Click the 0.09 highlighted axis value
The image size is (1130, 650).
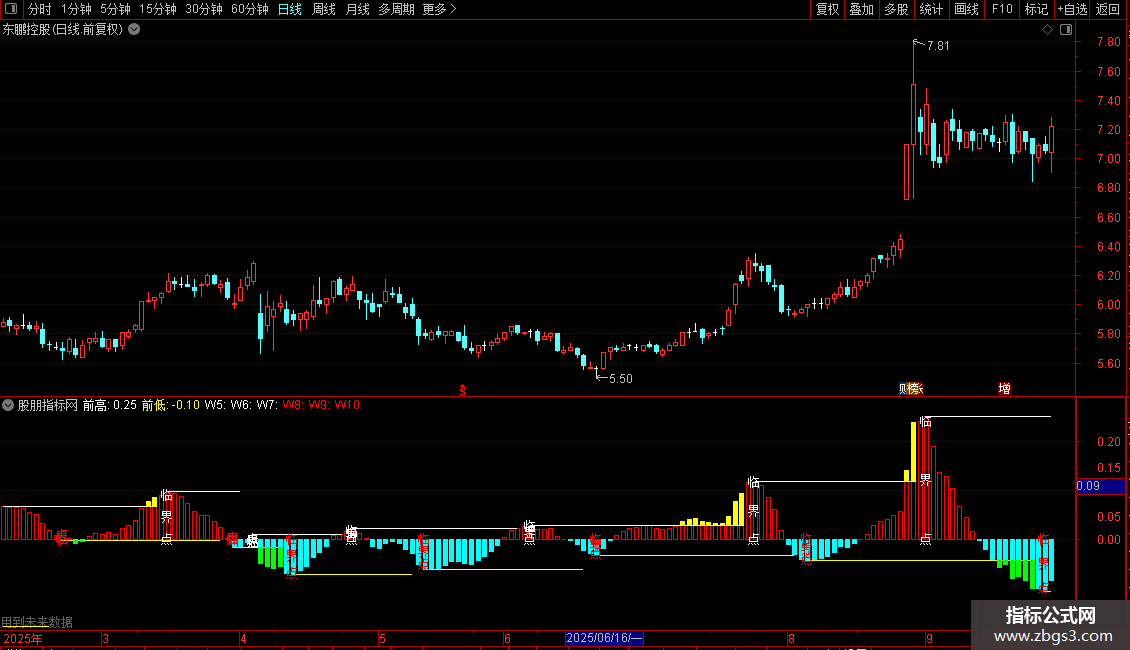[x=1100, y=486]
